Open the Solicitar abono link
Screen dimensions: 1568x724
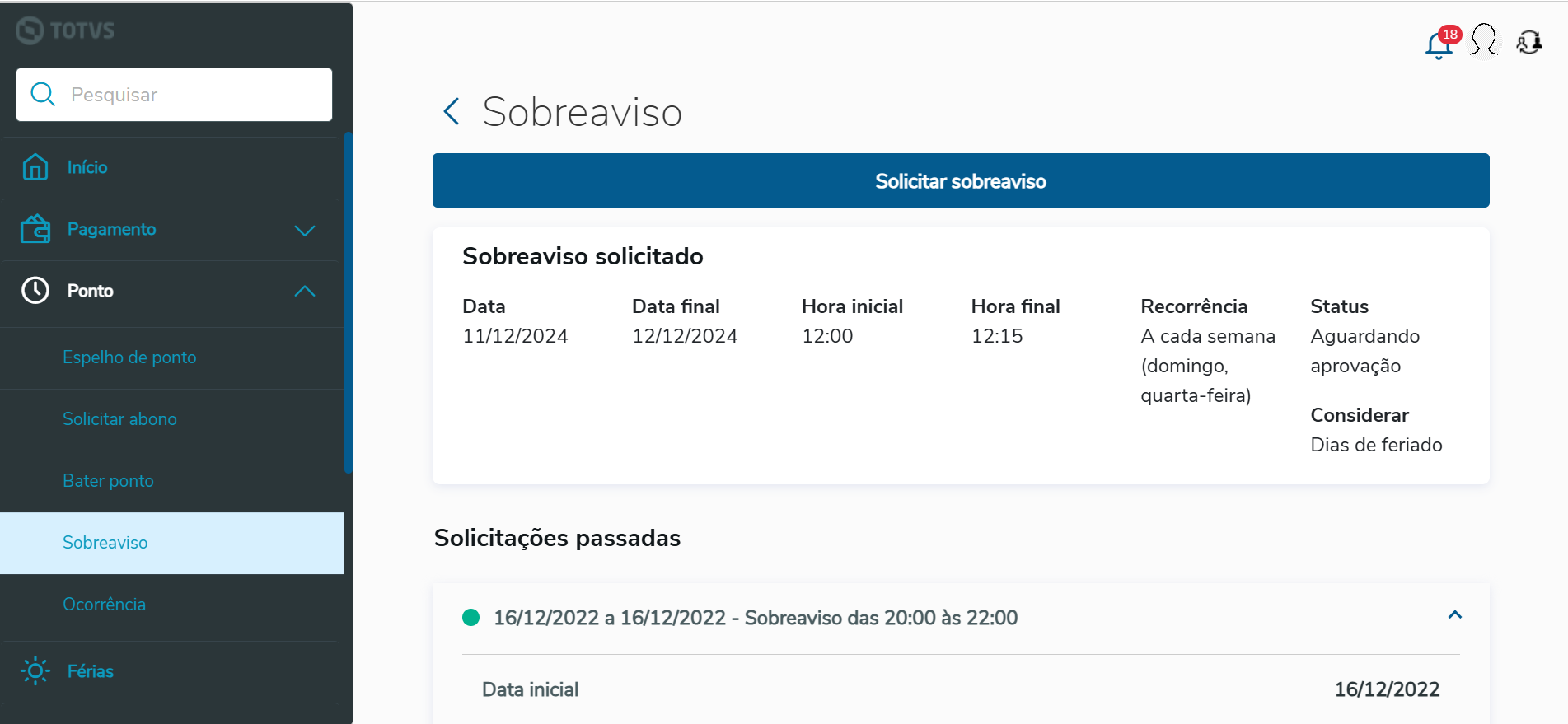(x=119, y=419)
